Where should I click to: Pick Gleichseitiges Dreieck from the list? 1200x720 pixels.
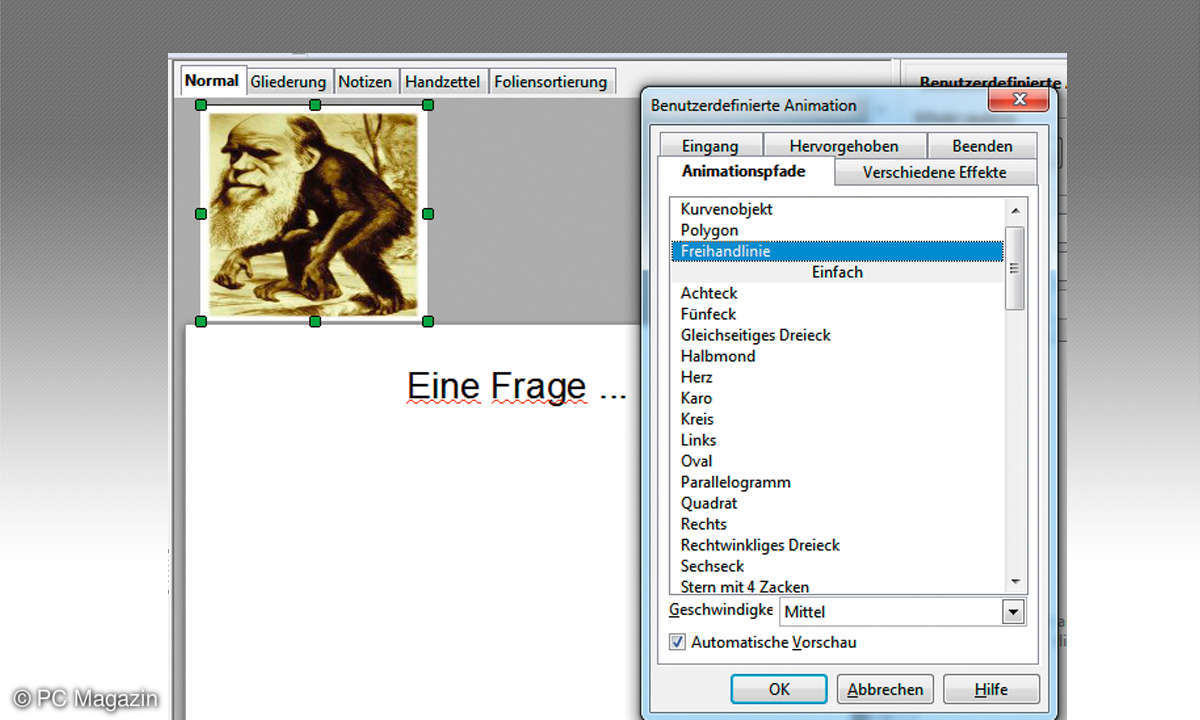(837, 335)
